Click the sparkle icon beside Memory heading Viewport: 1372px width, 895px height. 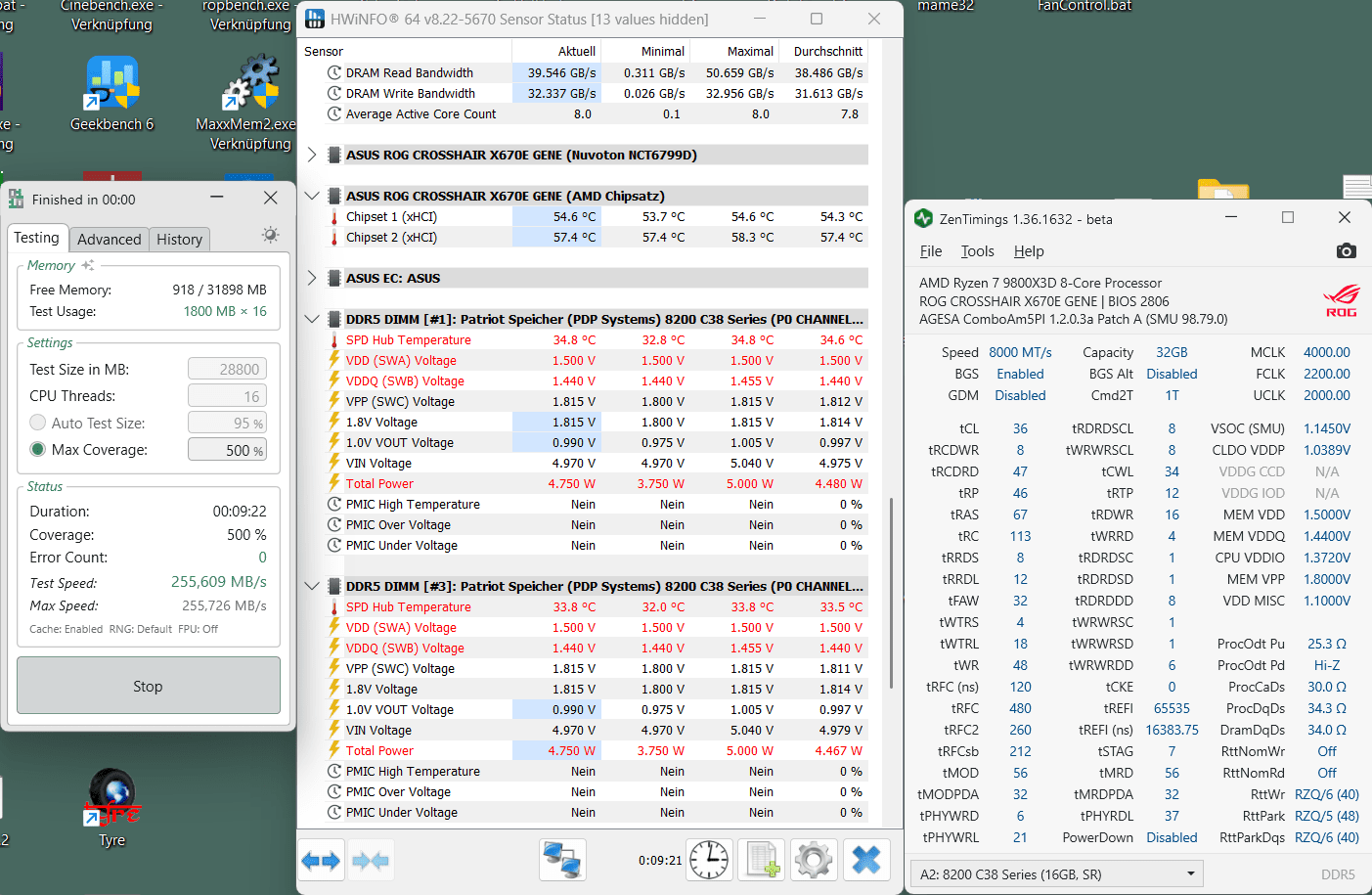(x=88, y=265)
